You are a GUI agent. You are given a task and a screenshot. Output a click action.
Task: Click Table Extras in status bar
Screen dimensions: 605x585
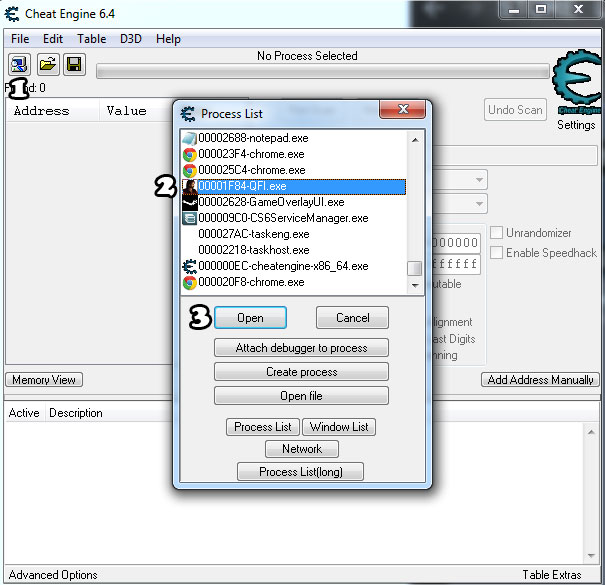(552, 575)
